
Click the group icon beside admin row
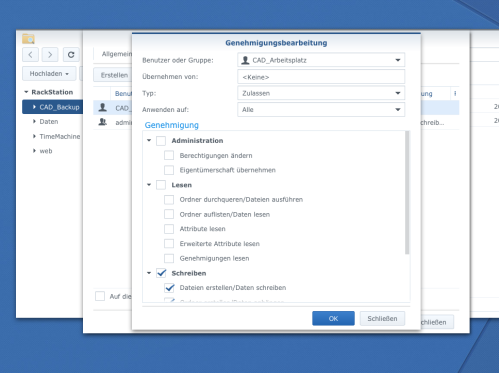pyautogui.click(x=103, y=122)
